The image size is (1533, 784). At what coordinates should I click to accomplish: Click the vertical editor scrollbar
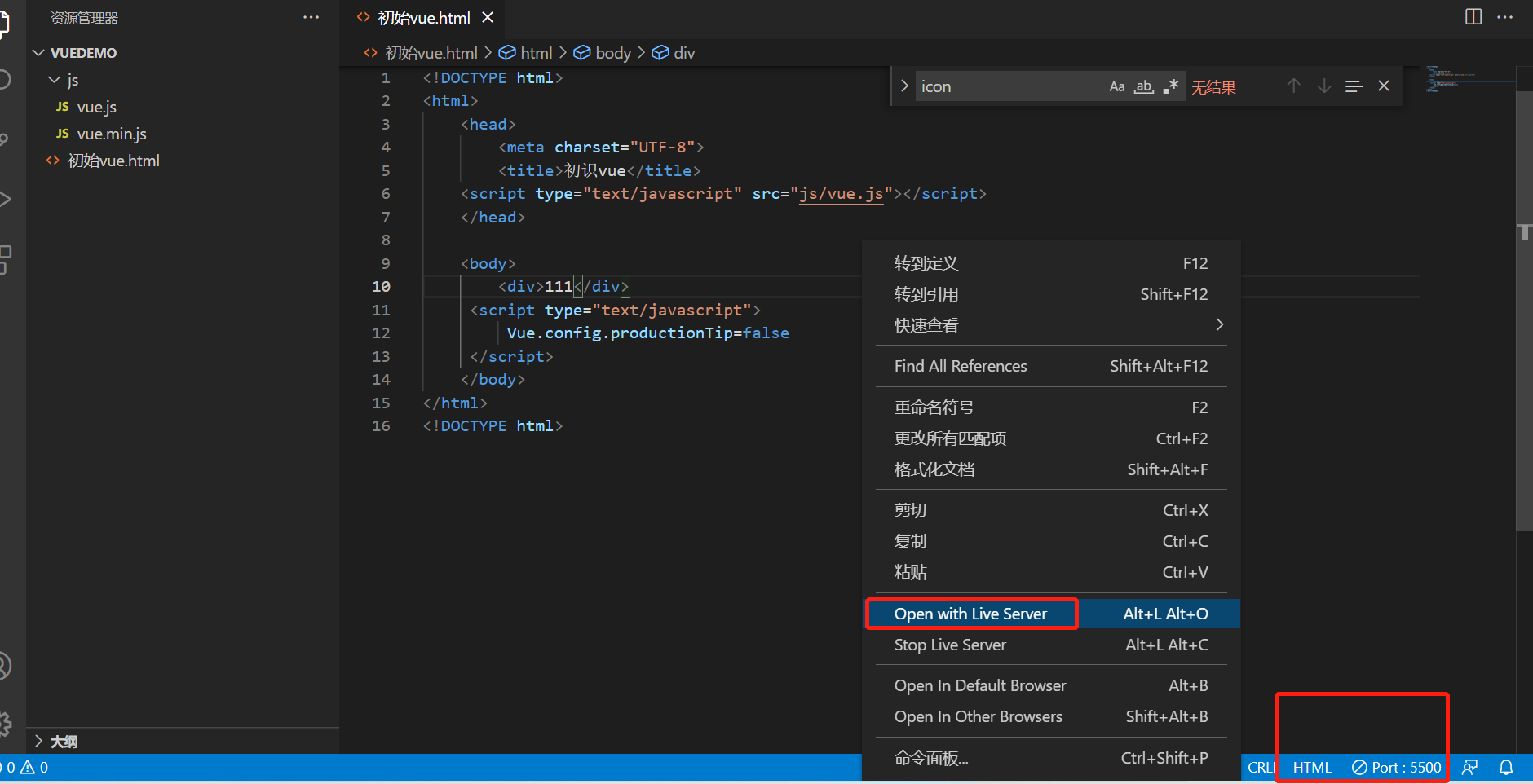(x=1524, y=310)
